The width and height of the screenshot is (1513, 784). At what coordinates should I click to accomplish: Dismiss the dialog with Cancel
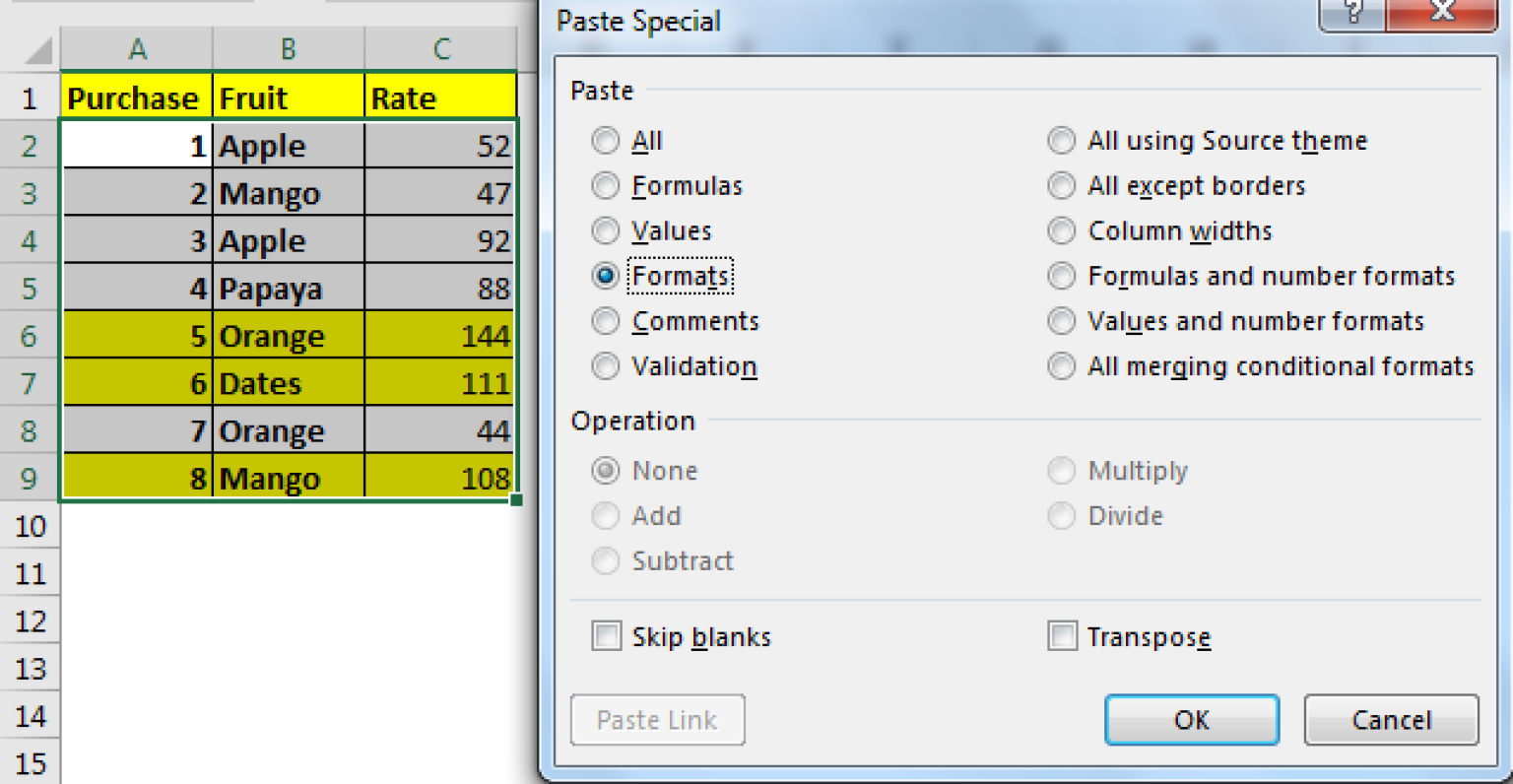(1391, 720)
